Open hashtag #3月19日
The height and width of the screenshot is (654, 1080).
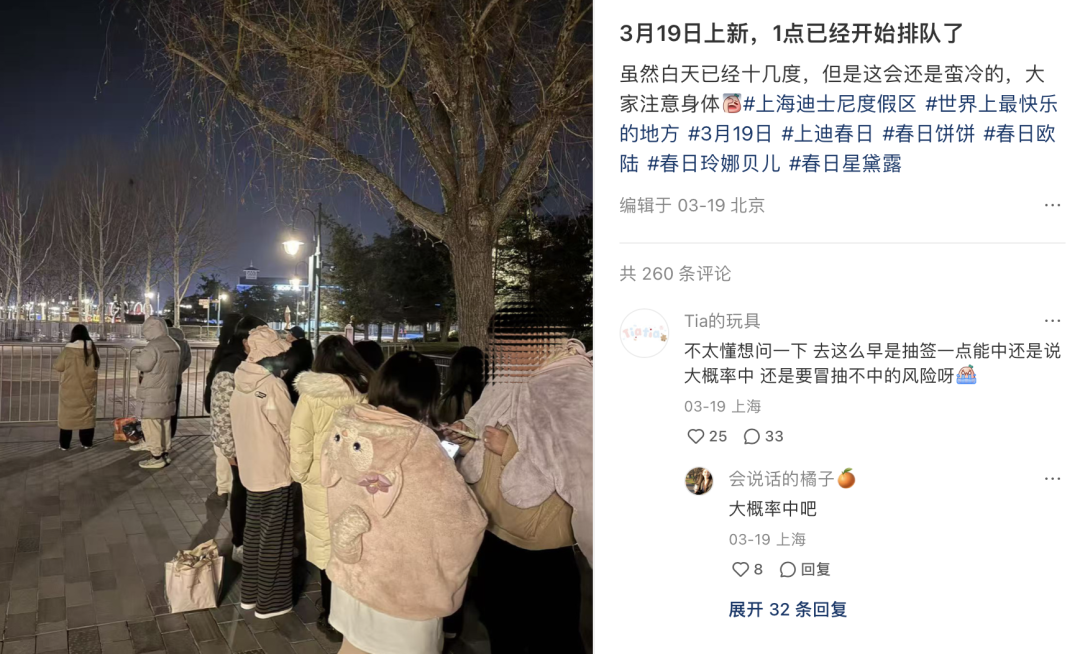click(x=729, y=134)
